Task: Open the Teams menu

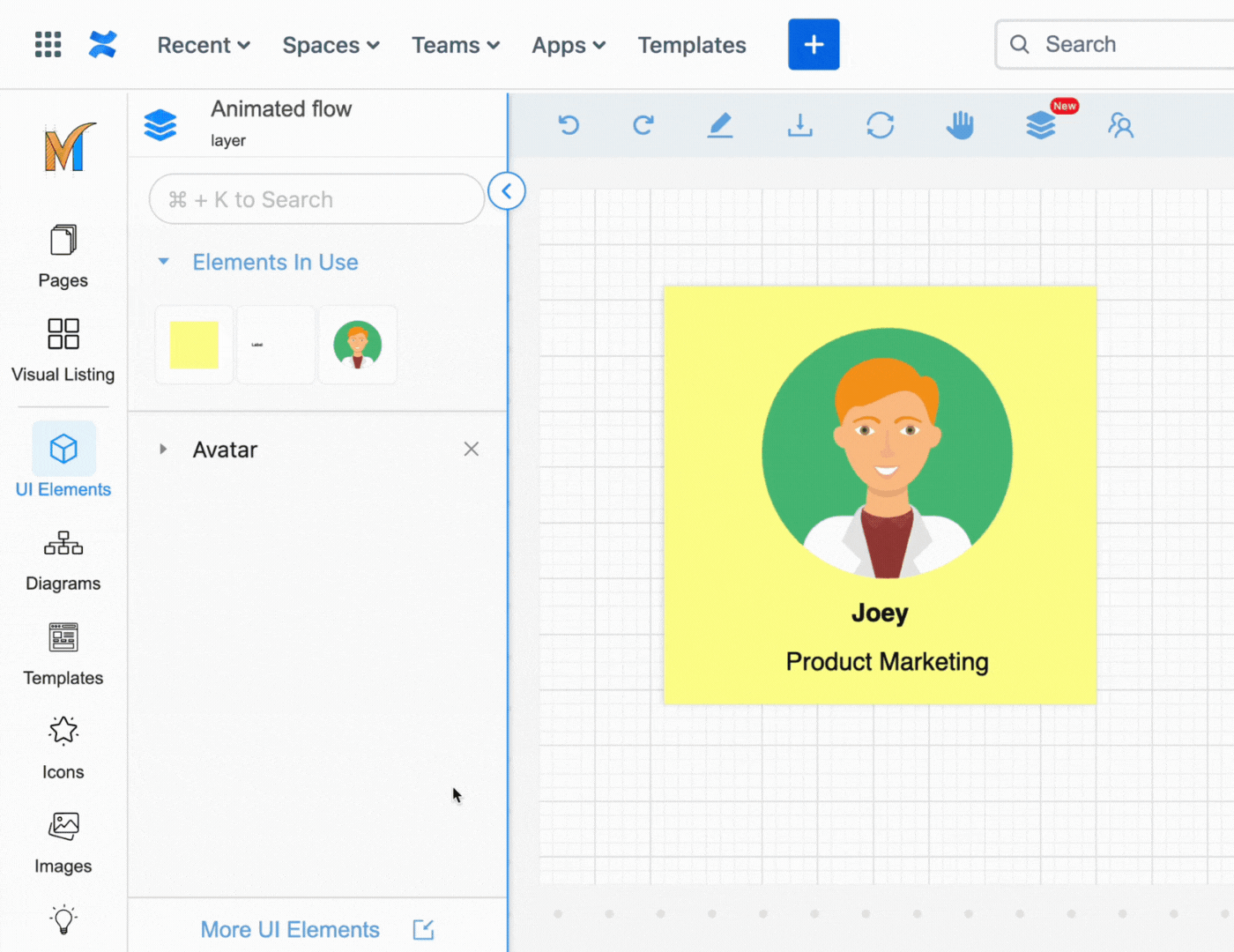Action: pos(455,44)
